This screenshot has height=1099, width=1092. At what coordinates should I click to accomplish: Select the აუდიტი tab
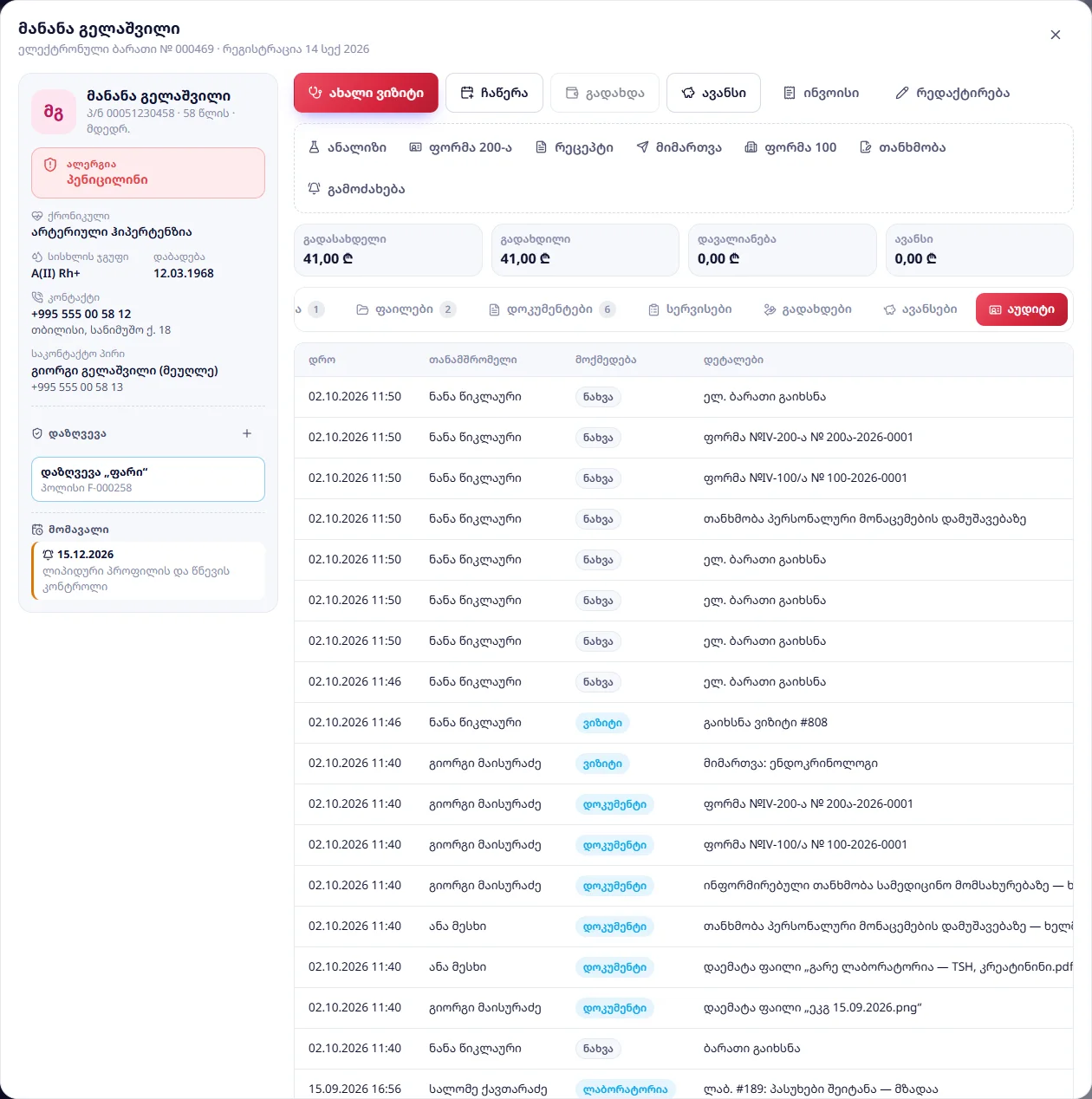1022,309
